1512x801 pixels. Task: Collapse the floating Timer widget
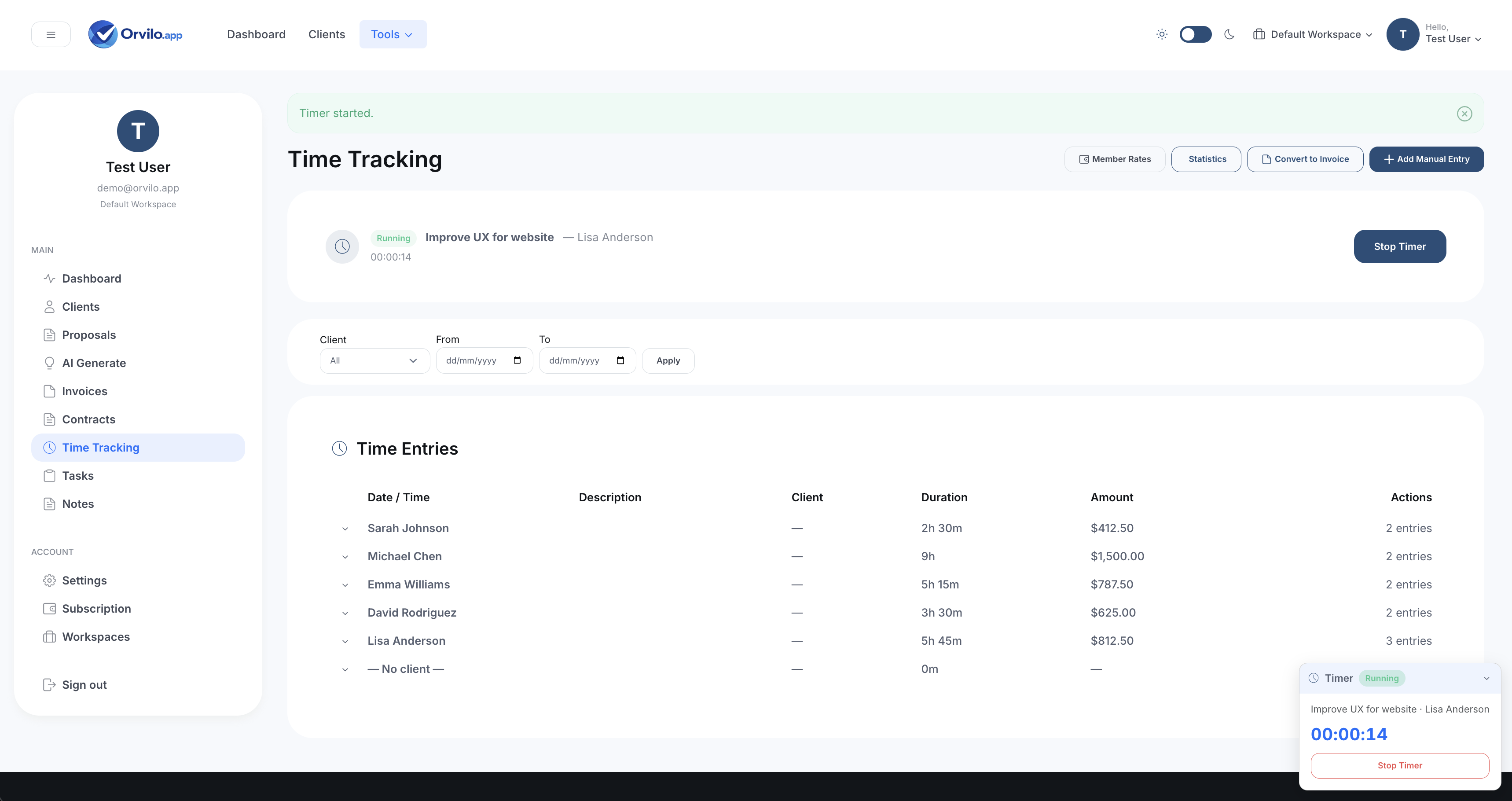coord(1486,678)
